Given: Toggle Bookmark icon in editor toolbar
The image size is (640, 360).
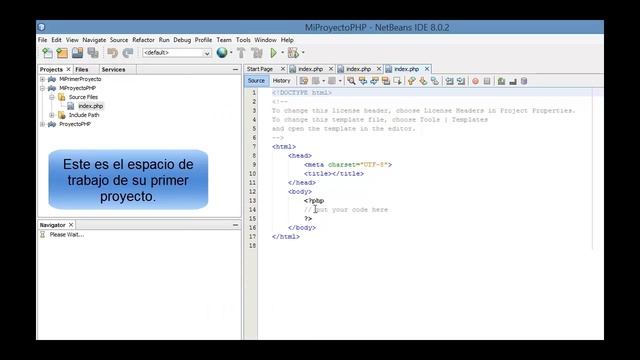Looking at the screenshot, I should tap(435, 81).
